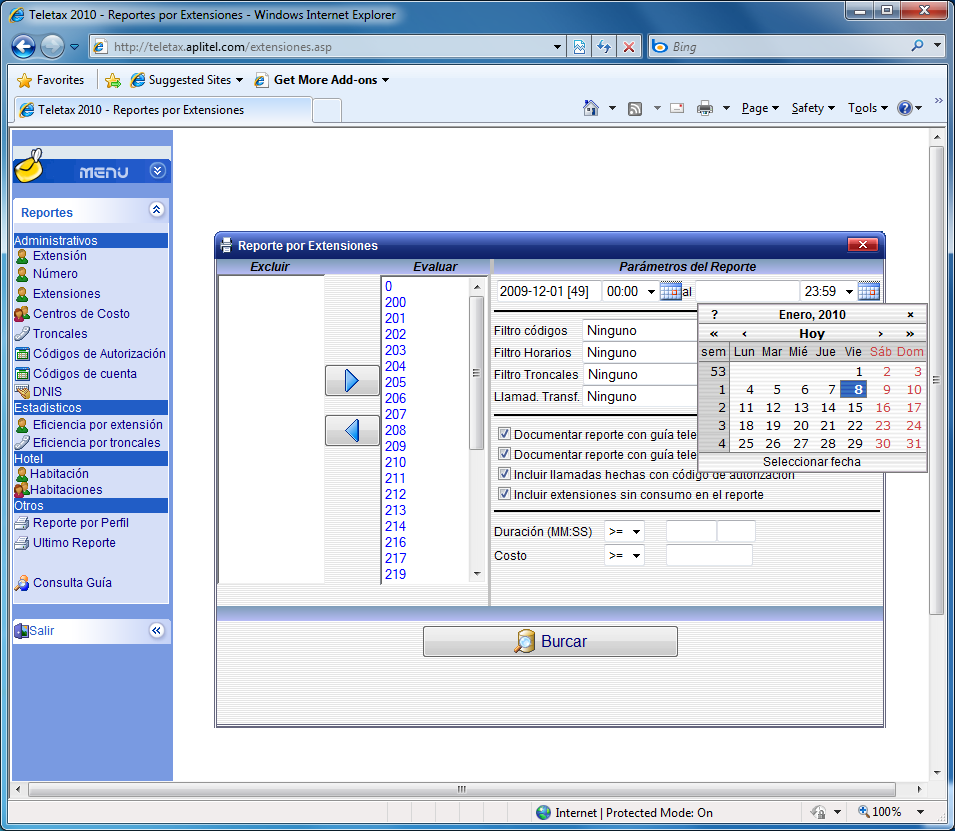Click the Habitaciones hotel icon
This screenshot has height=831, width=955.
coord(22,490)
